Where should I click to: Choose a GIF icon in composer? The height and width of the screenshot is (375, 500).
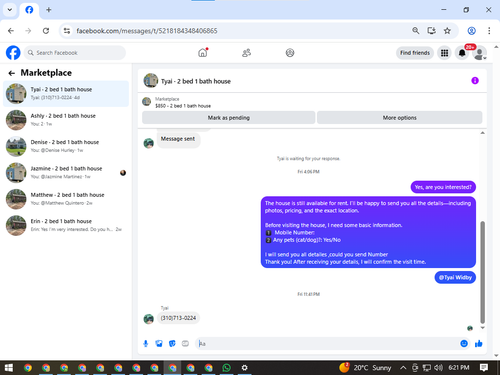click(x=185, y=344)
